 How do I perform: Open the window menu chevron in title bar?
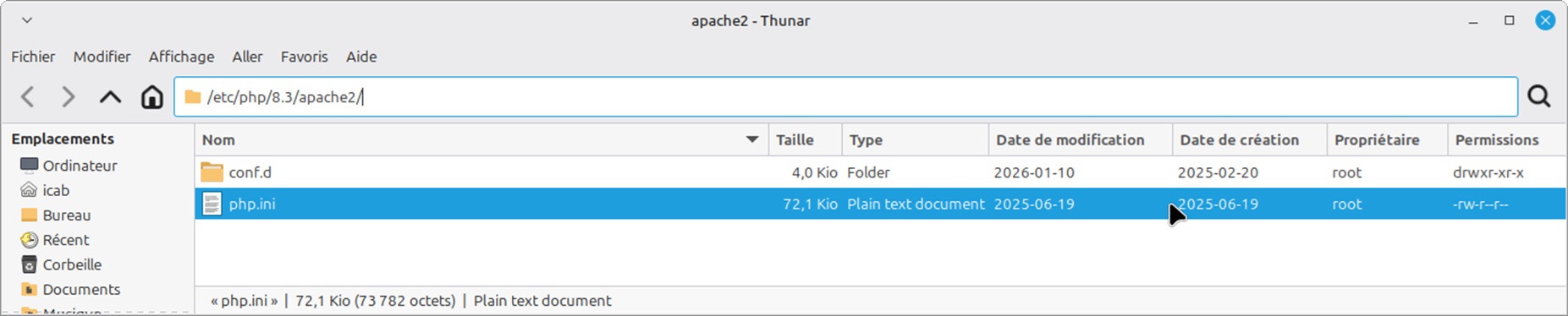tap(27, 20)
